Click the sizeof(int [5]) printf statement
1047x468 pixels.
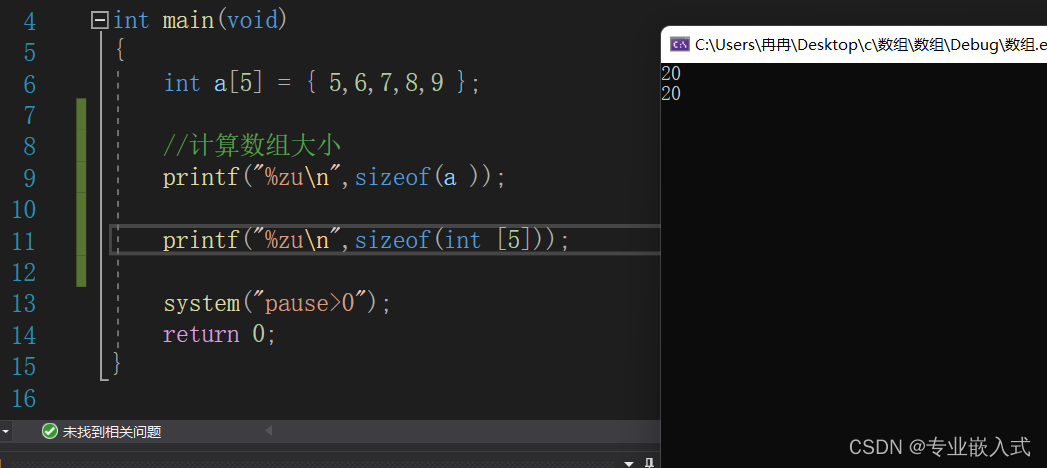(x=366, y=240)
